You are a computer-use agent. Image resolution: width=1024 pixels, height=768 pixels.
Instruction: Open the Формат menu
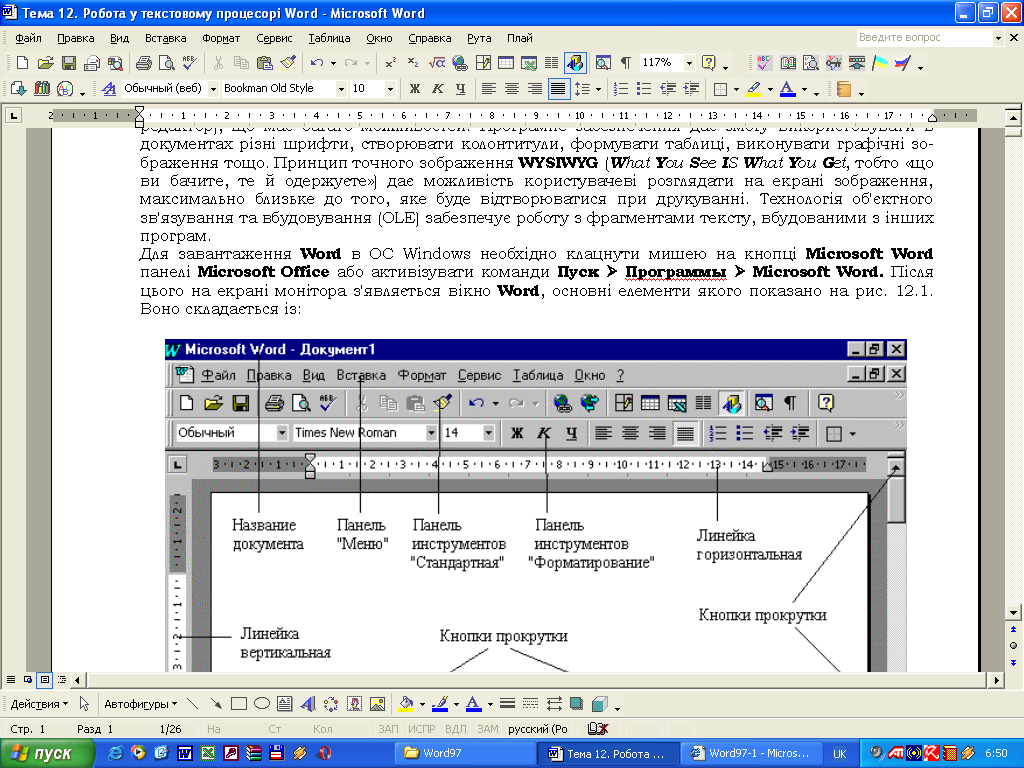point(221,38)
